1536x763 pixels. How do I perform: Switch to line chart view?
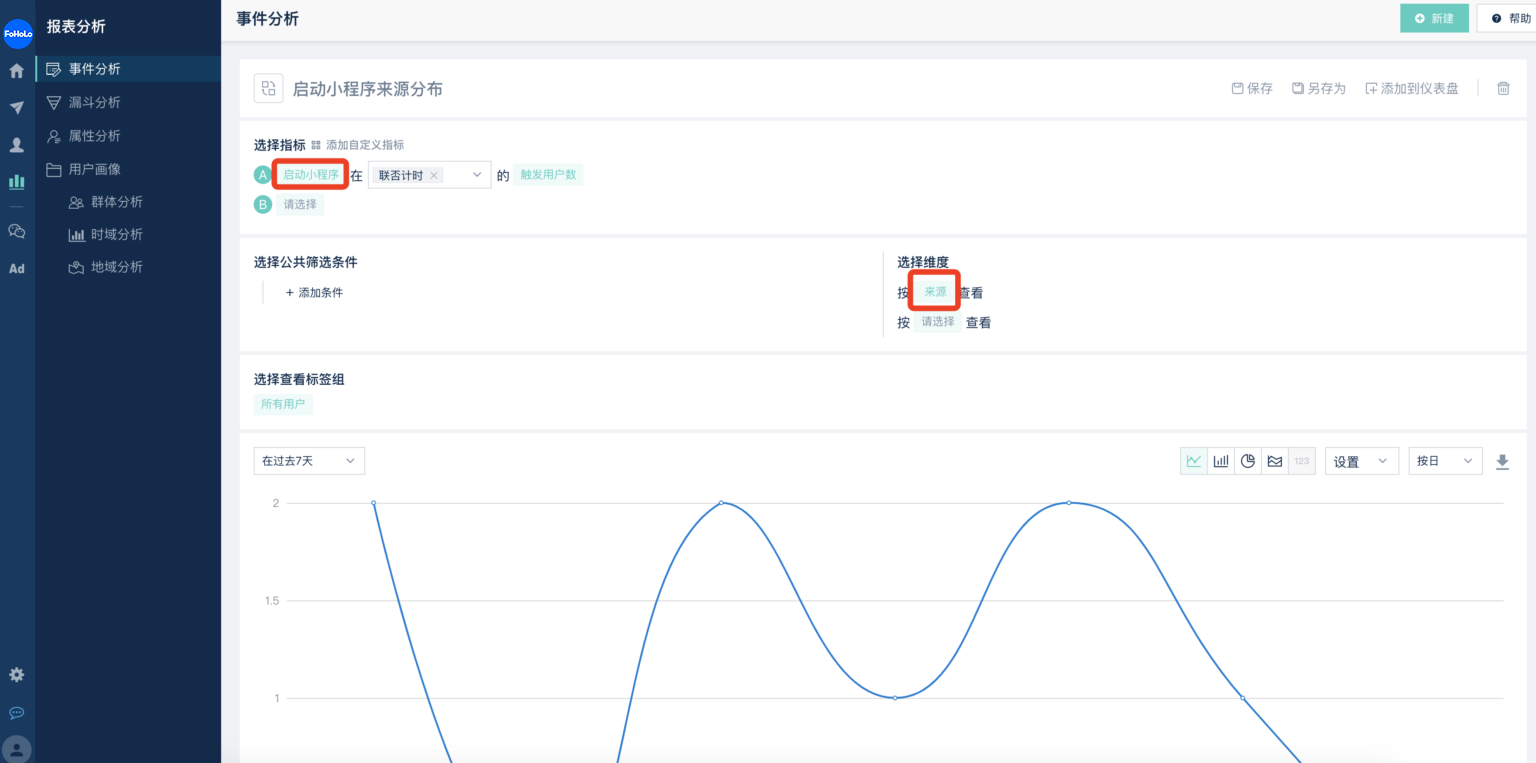point(1194,461)
